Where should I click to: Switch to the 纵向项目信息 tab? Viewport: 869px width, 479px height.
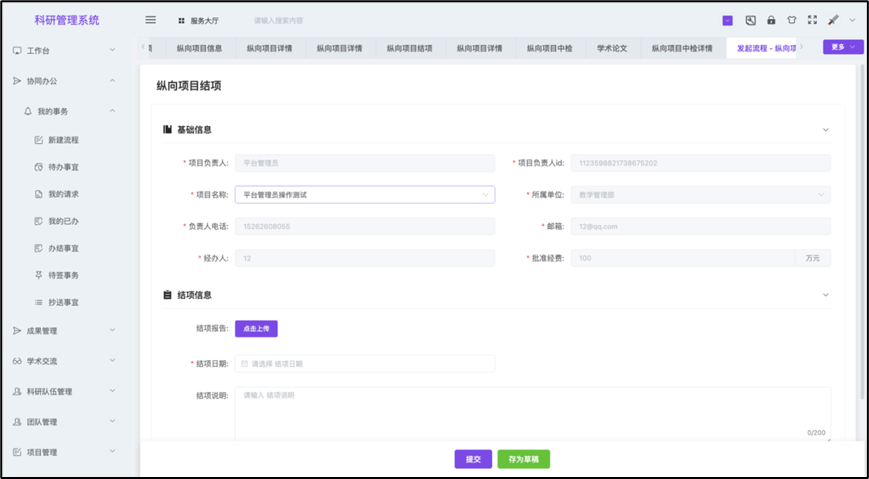pos(199,48)
